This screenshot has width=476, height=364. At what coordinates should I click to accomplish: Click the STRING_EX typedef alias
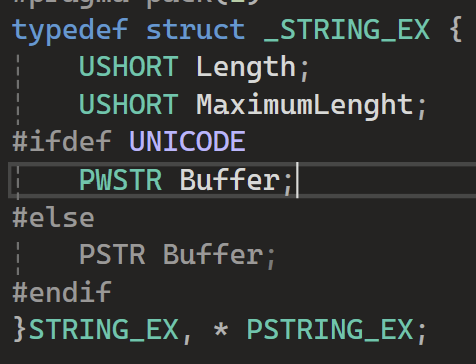tap(104, 330)
